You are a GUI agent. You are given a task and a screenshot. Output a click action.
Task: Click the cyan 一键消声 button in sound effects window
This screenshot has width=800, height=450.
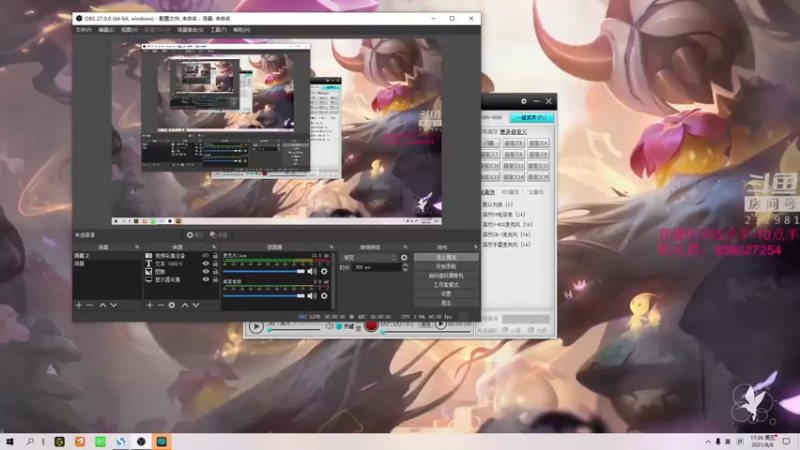531,118
